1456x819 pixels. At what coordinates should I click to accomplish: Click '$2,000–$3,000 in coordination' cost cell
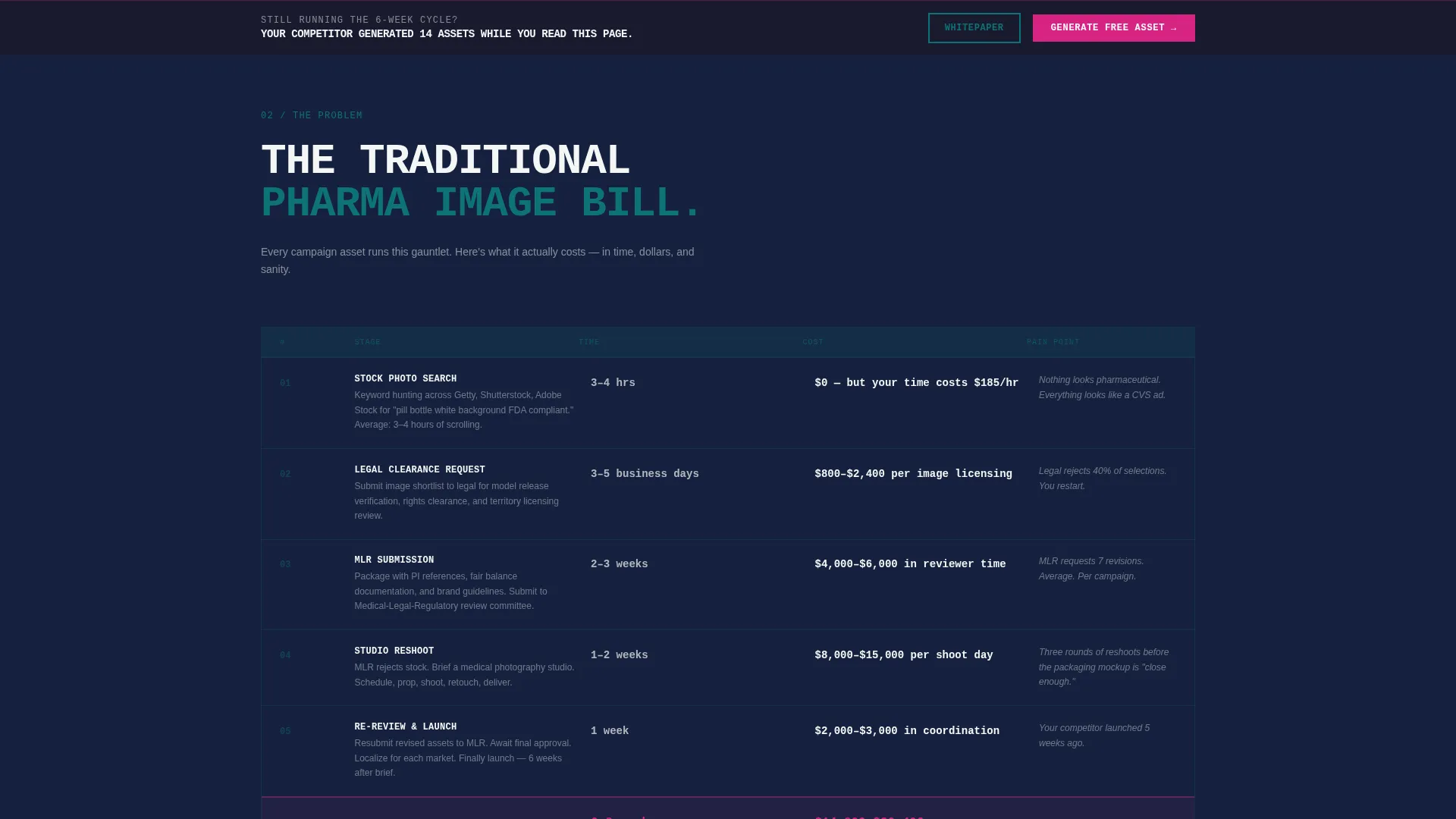click(x=907, y=731)
